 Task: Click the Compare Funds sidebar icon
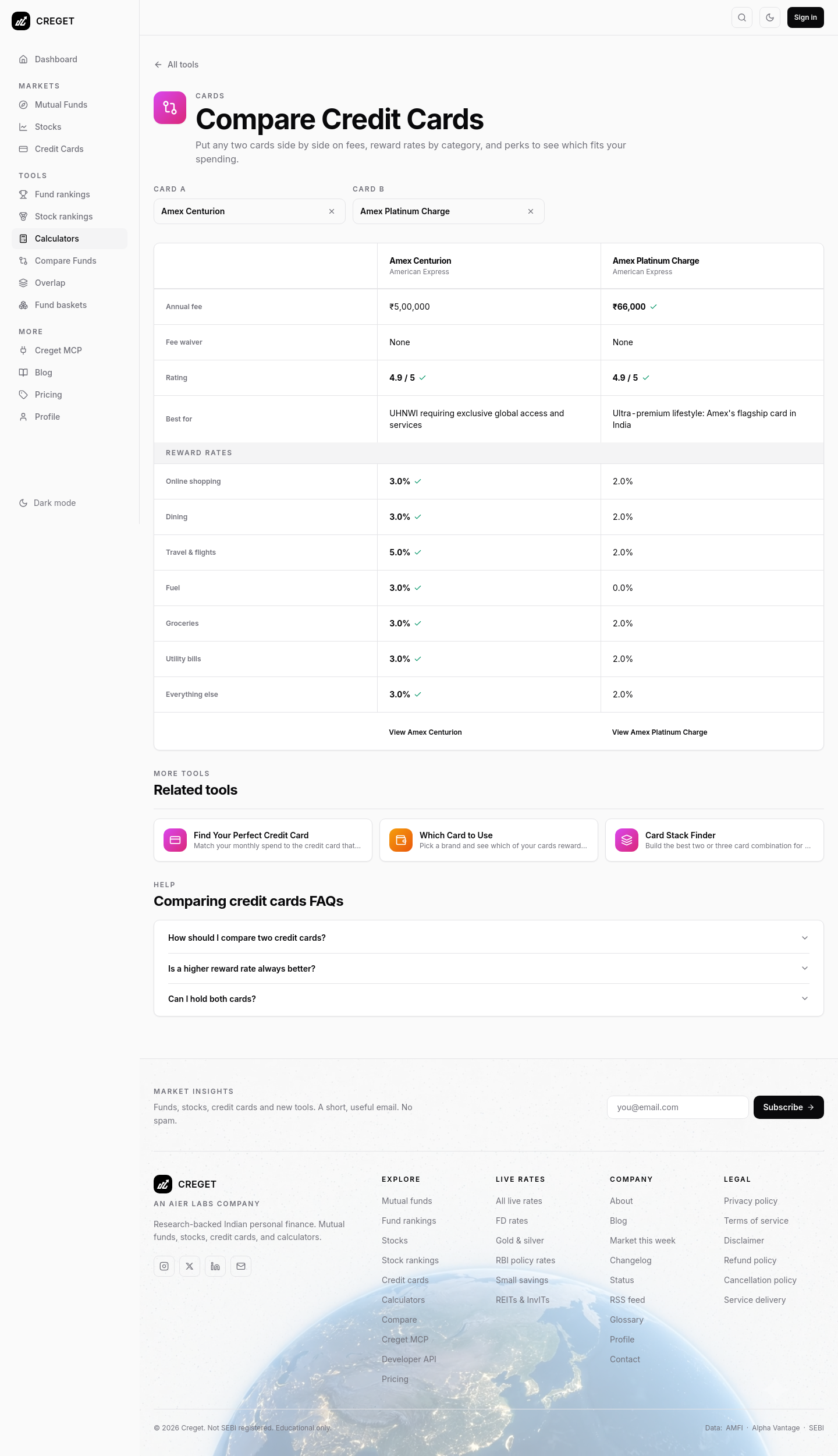click(23, 261)
